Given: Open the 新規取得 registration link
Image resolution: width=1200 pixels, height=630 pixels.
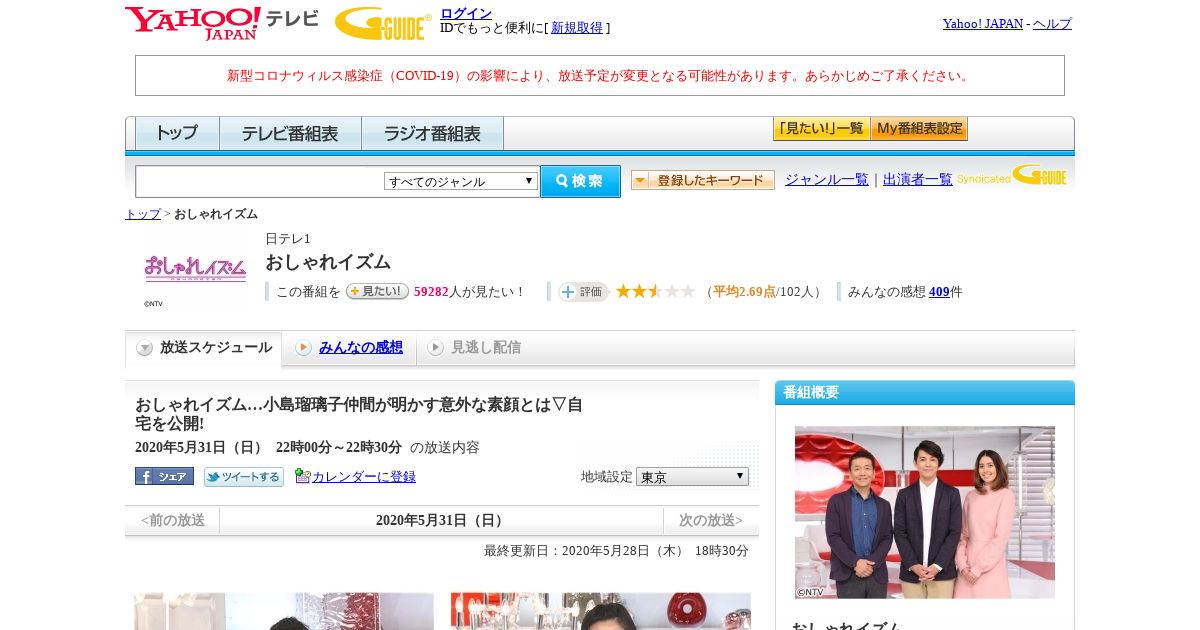Looking at the screenshot, I should point(577,28).
